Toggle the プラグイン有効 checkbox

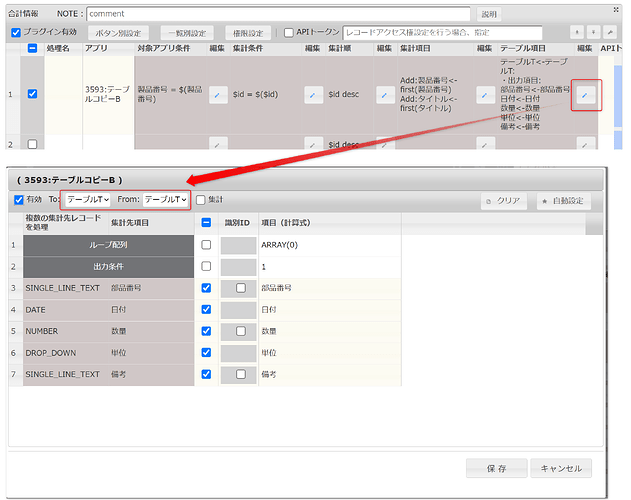(x=15, y=33)
